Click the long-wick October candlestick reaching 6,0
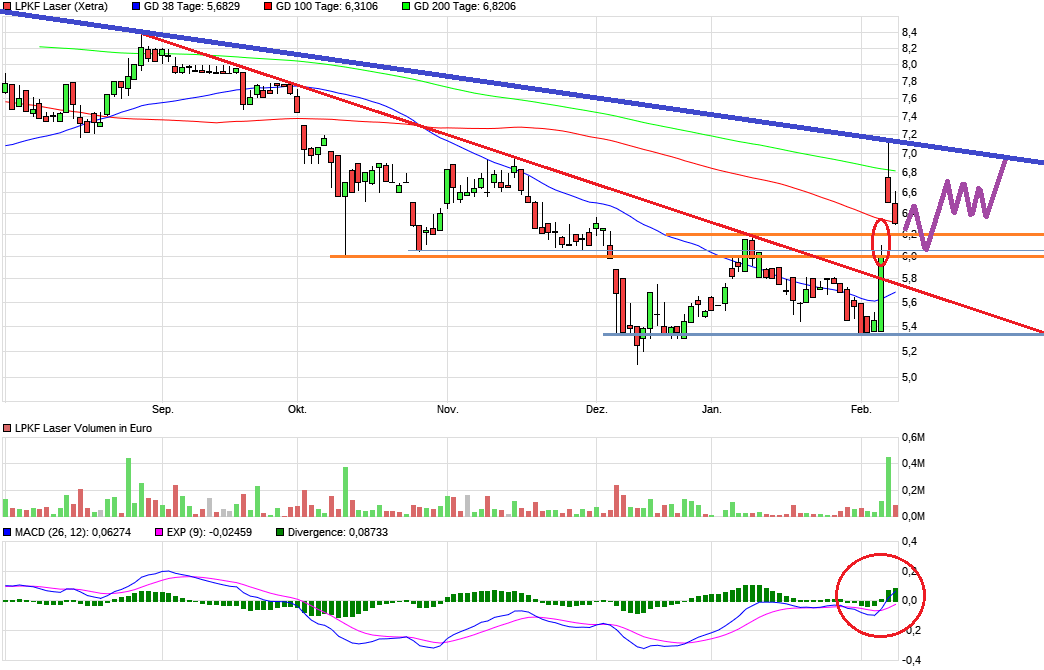The image size is (1044, 670). tap(345, 218)
